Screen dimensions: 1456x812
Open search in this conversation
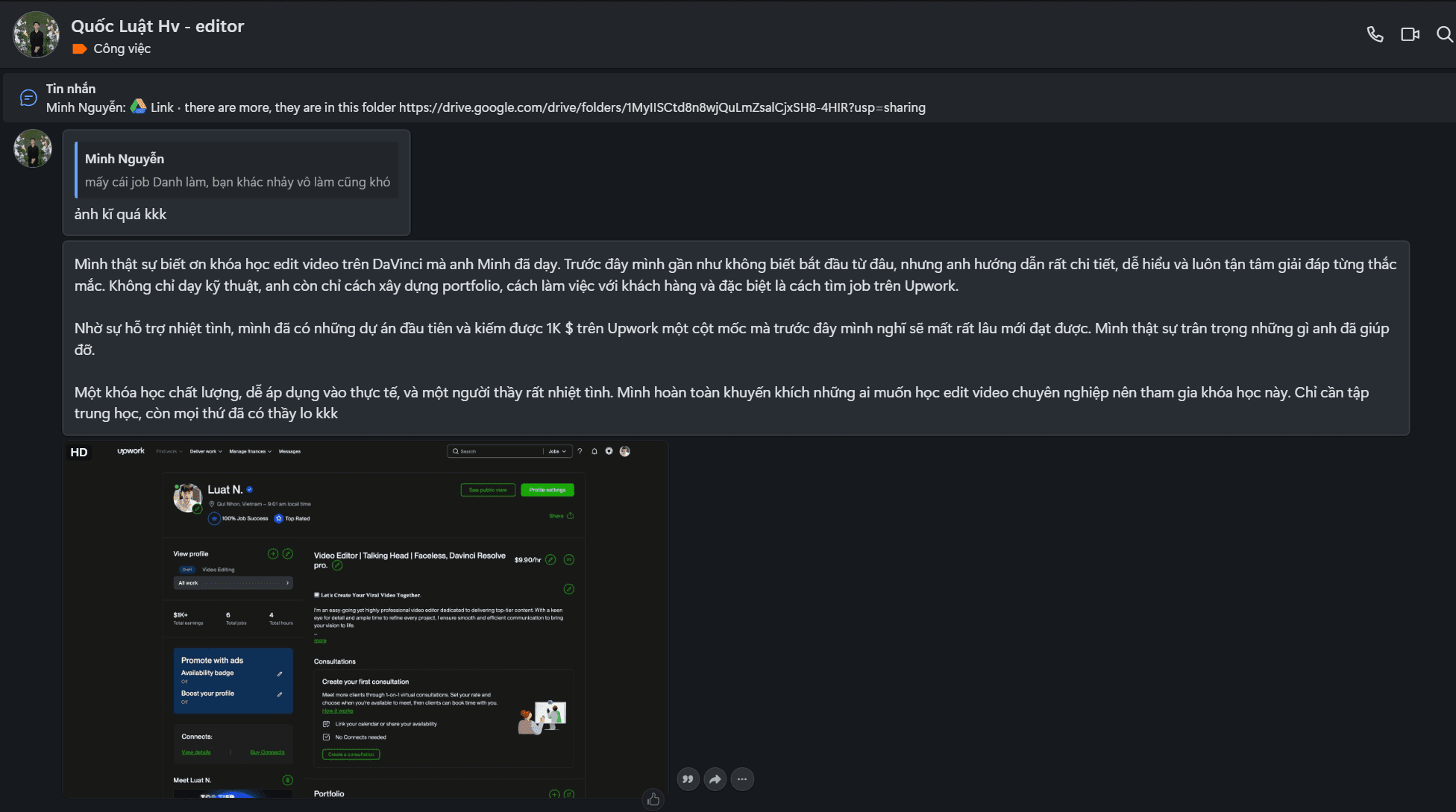point(1444,34)
